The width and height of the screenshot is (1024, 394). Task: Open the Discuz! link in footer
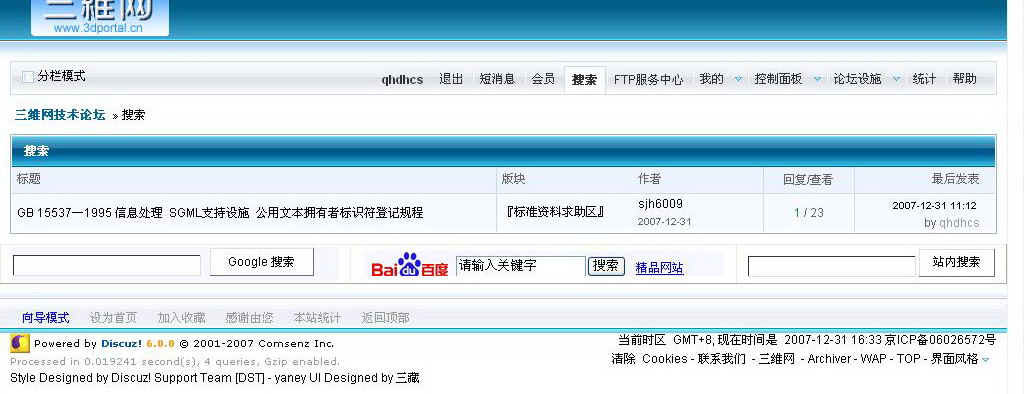[121, 344]
